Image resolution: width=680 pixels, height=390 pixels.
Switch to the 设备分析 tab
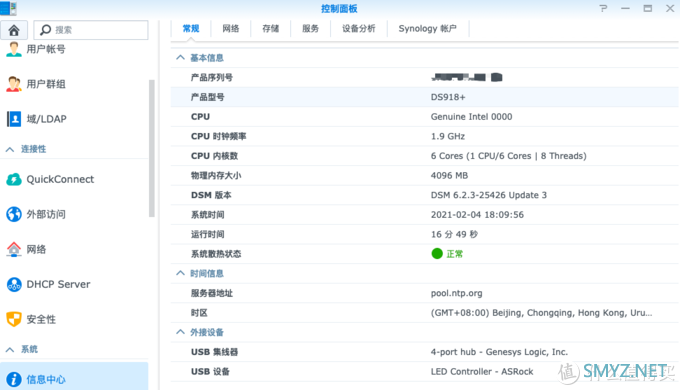click(x=359, y=29)
